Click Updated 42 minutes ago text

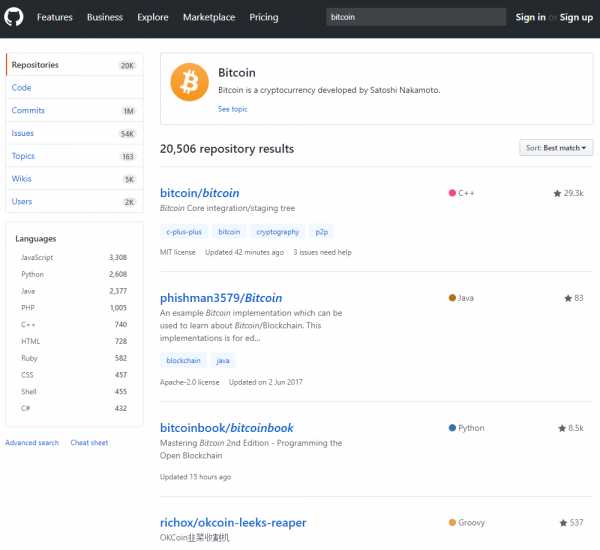pos(245,252)
